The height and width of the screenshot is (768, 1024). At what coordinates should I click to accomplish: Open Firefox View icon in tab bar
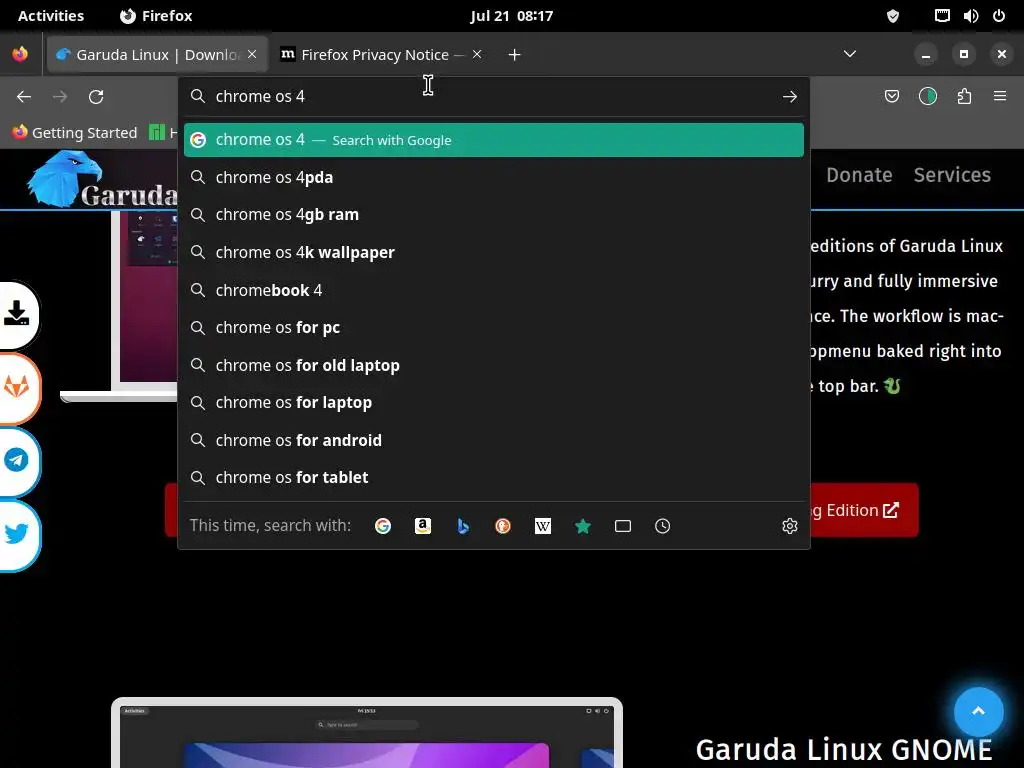pos(20,54)
